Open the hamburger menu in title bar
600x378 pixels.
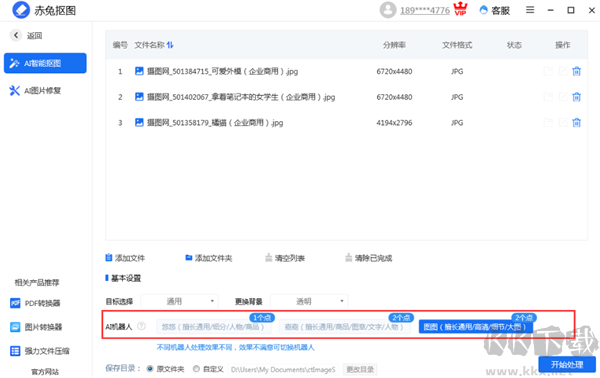(x=530, y=10)
